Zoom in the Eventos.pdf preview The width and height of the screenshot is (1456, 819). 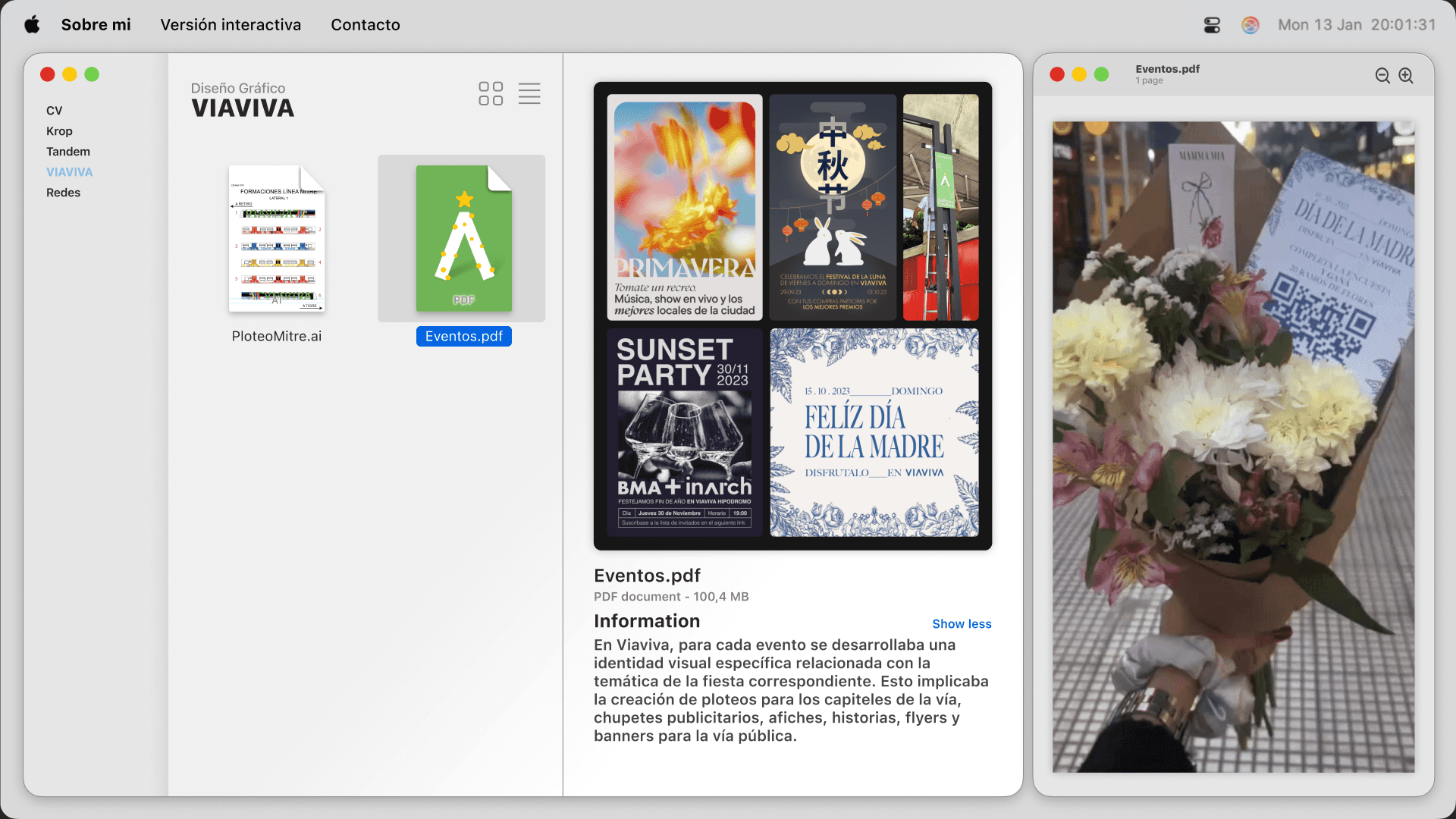pos(1406,76)
